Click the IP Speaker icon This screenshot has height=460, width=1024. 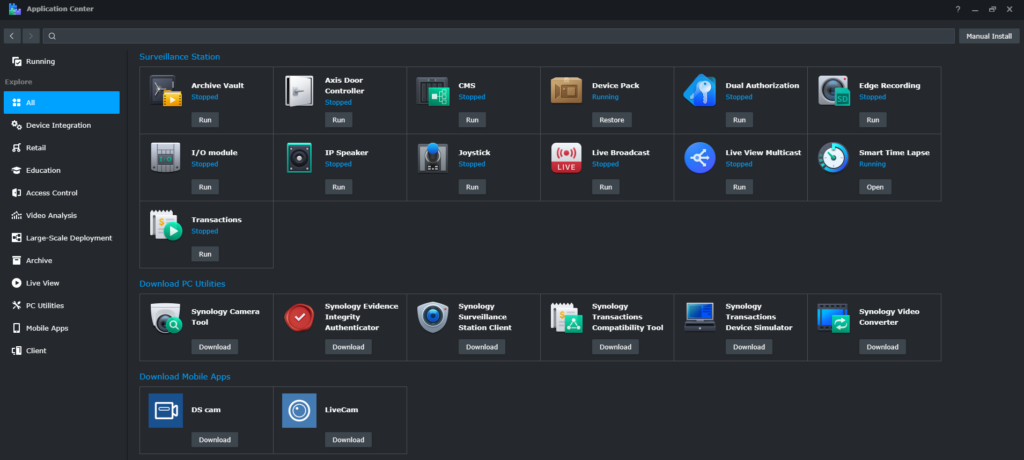click(x=299, y=157)
